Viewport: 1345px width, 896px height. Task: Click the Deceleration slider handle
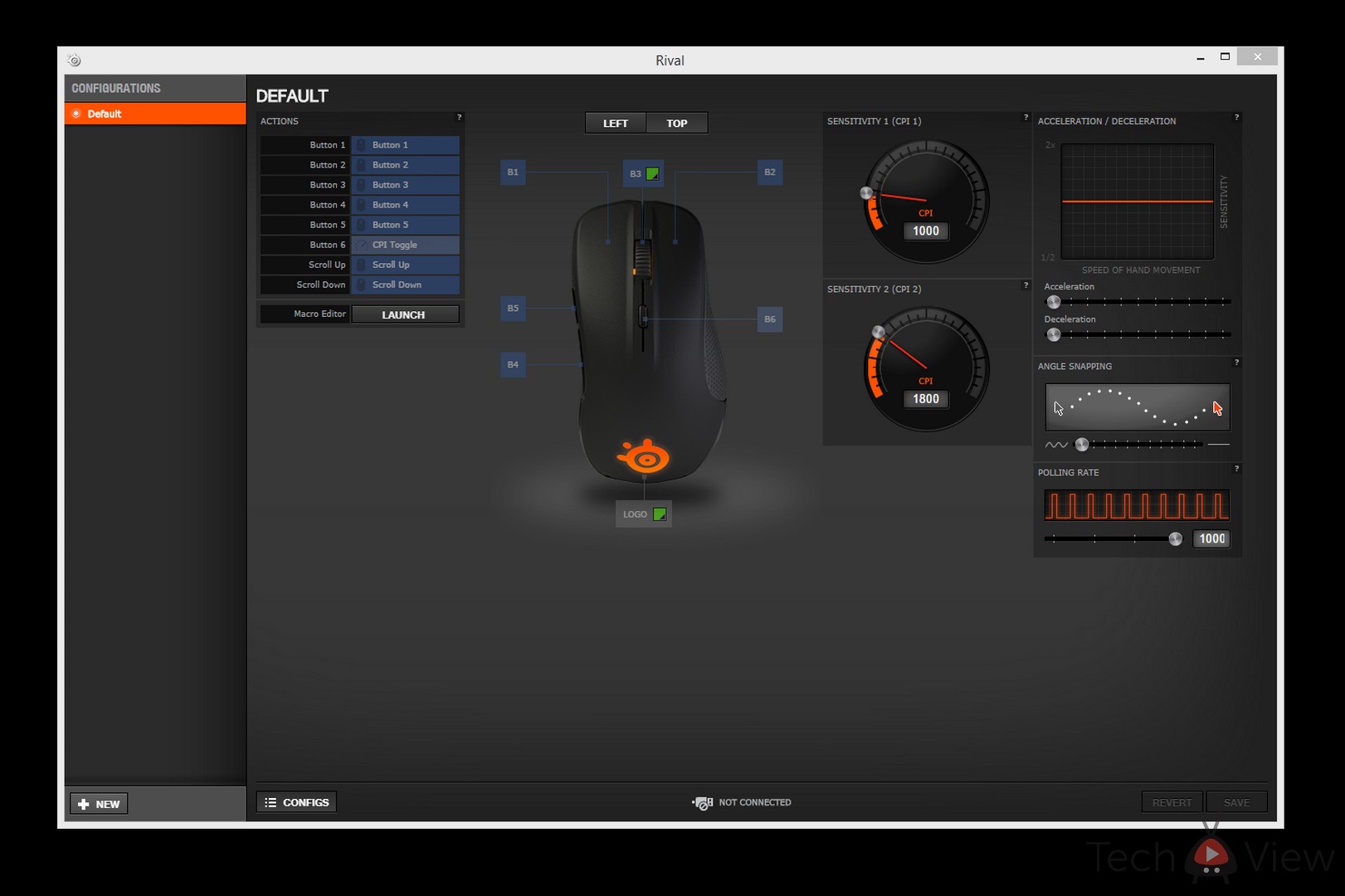click(1054, 335)
